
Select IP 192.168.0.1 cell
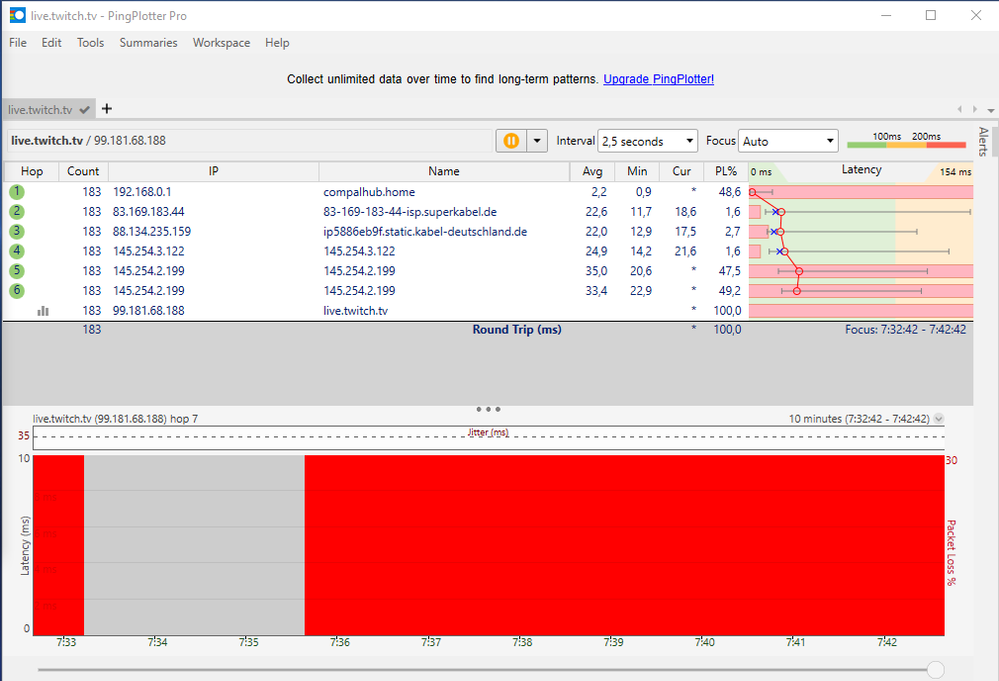coord(142,192)
